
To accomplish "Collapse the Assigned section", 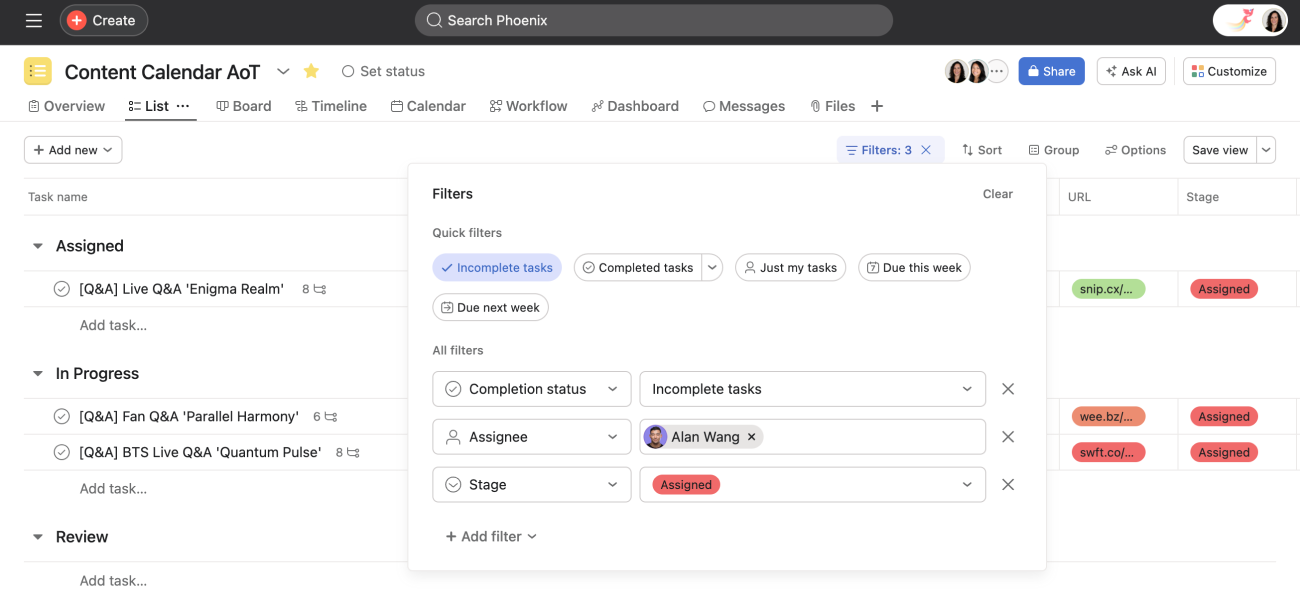I will pos(37,245).
